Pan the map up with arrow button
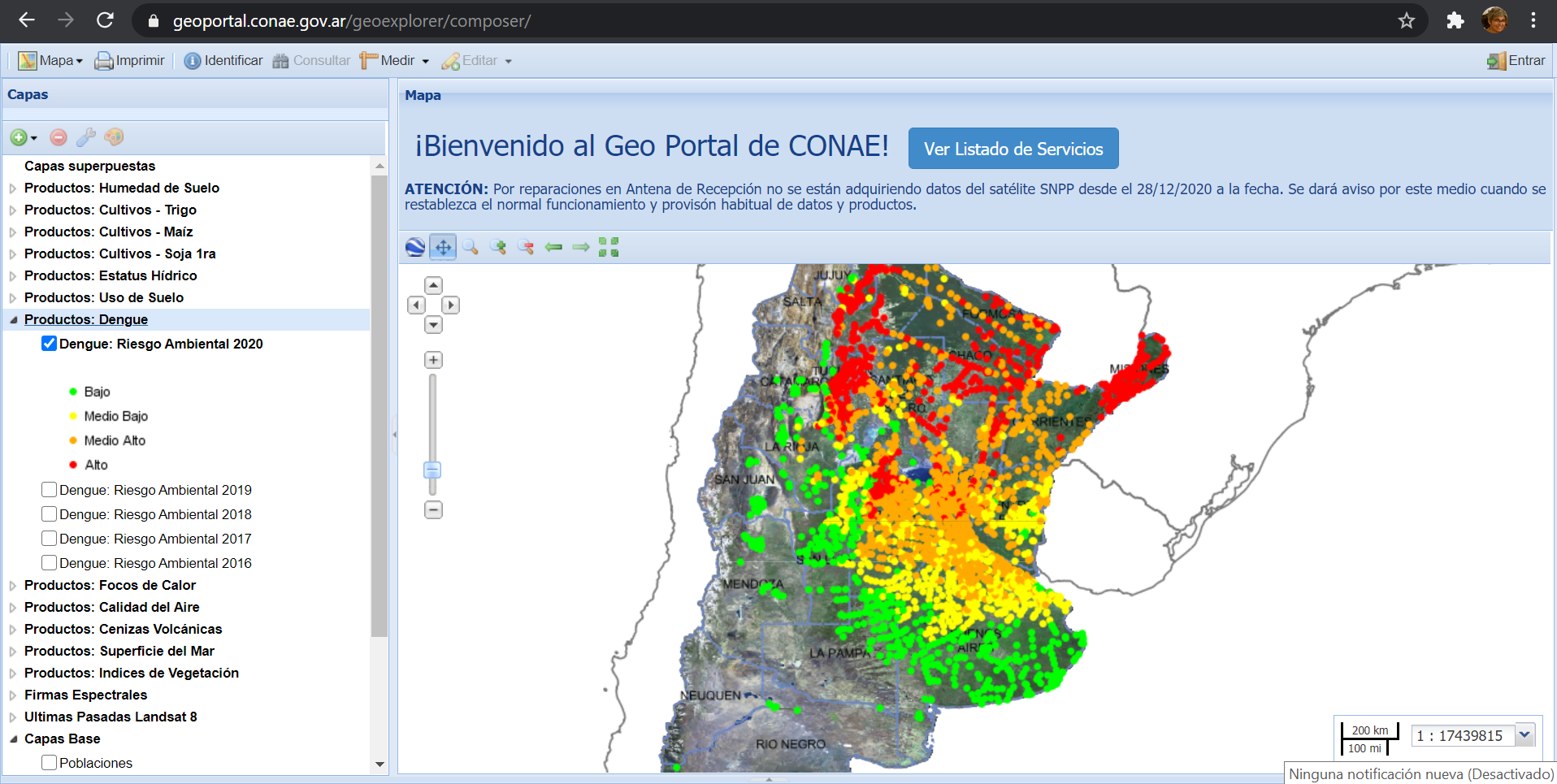This screenshot has width=1557, height=784. point(434,285)
